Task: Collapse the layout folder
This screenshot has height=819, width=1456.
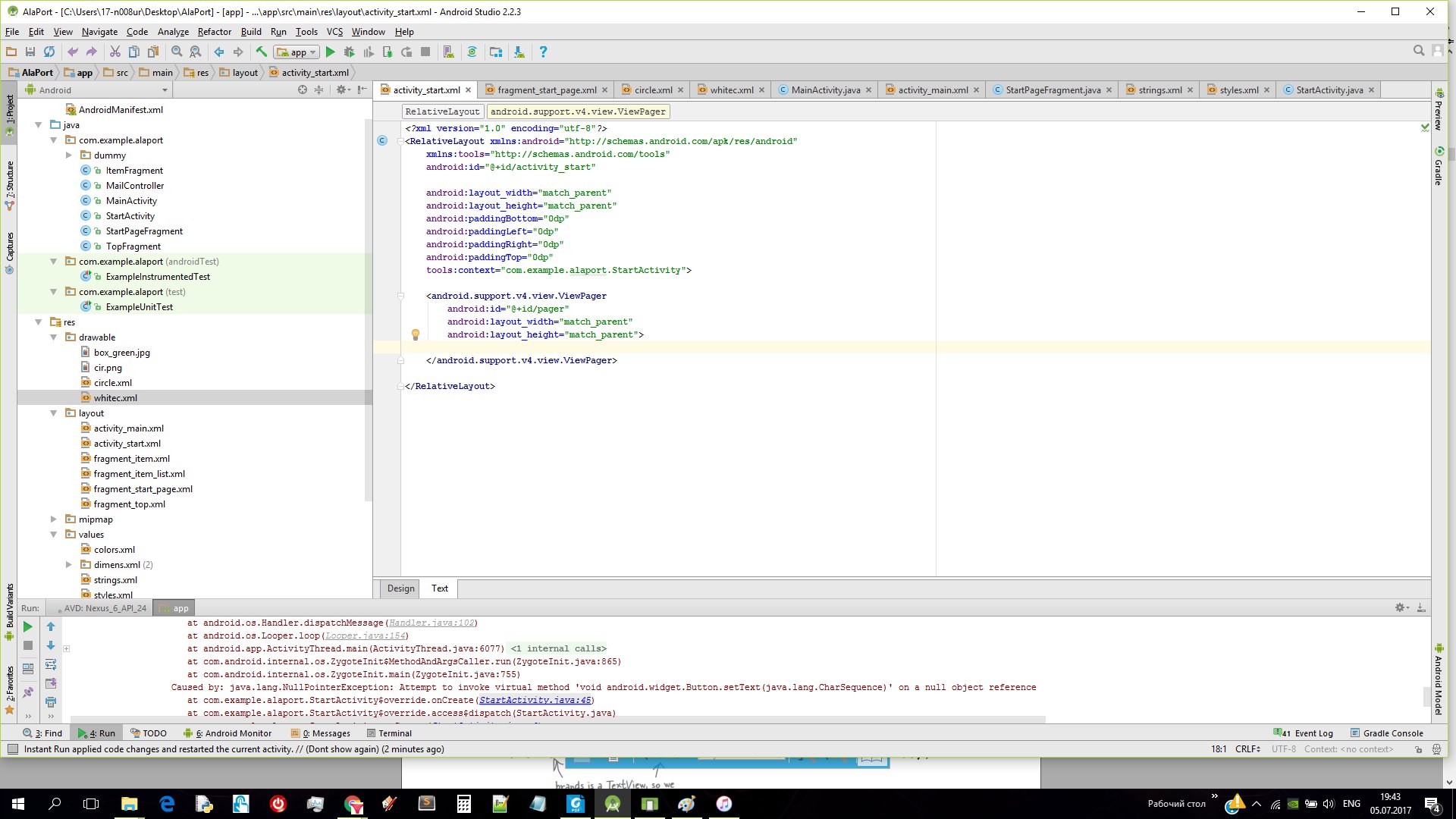Action: click(x=54, y=413)
